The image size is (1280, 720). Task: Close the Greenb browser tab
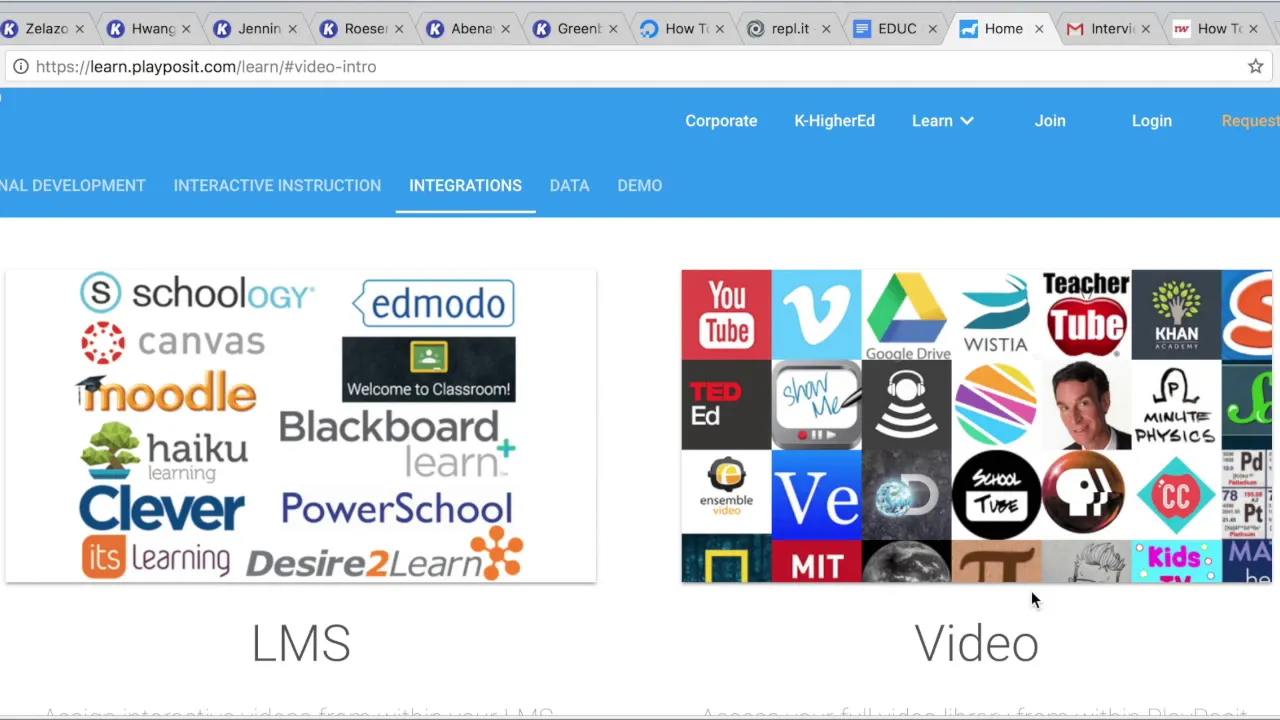tap(613, 29)
